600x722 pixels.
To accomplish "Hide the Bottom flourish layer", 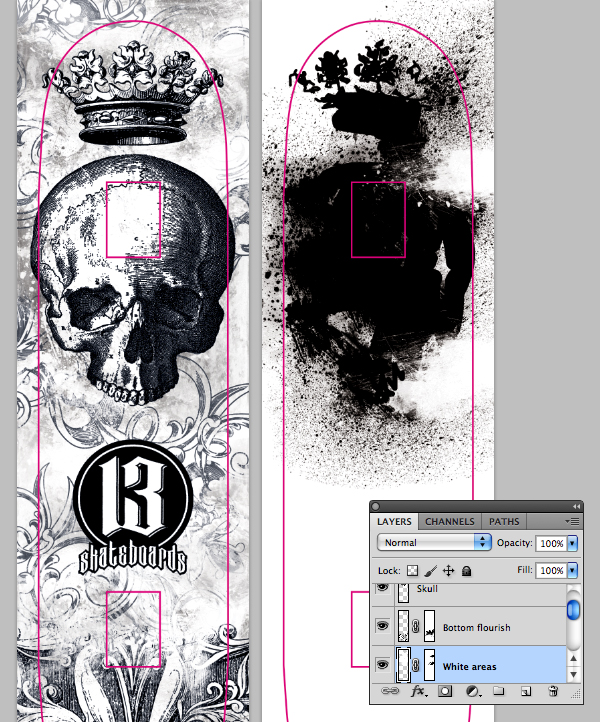I will coord(382,626).
